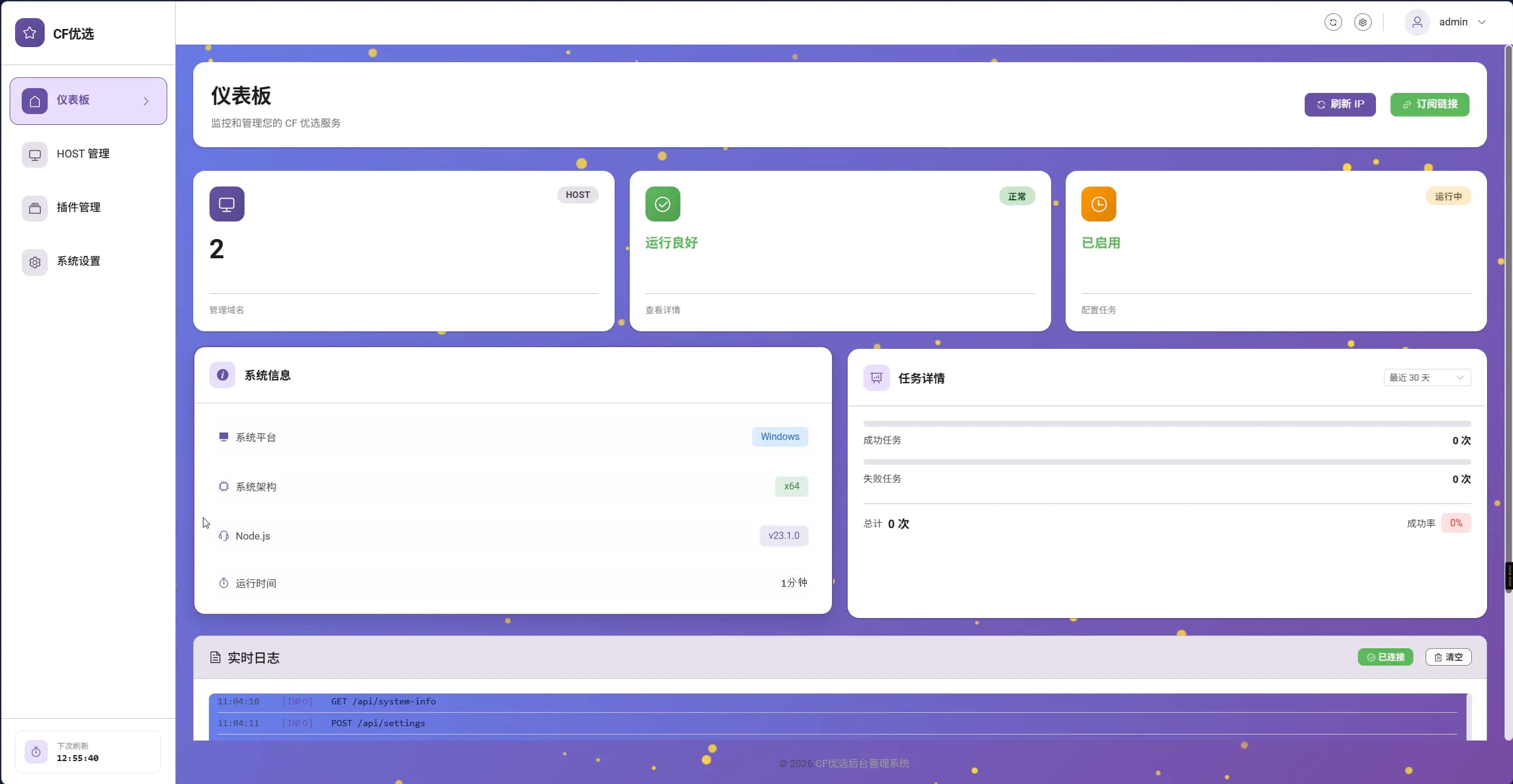Click the green checkmark status icon
Screen dimensions: 1513x784
662,204
